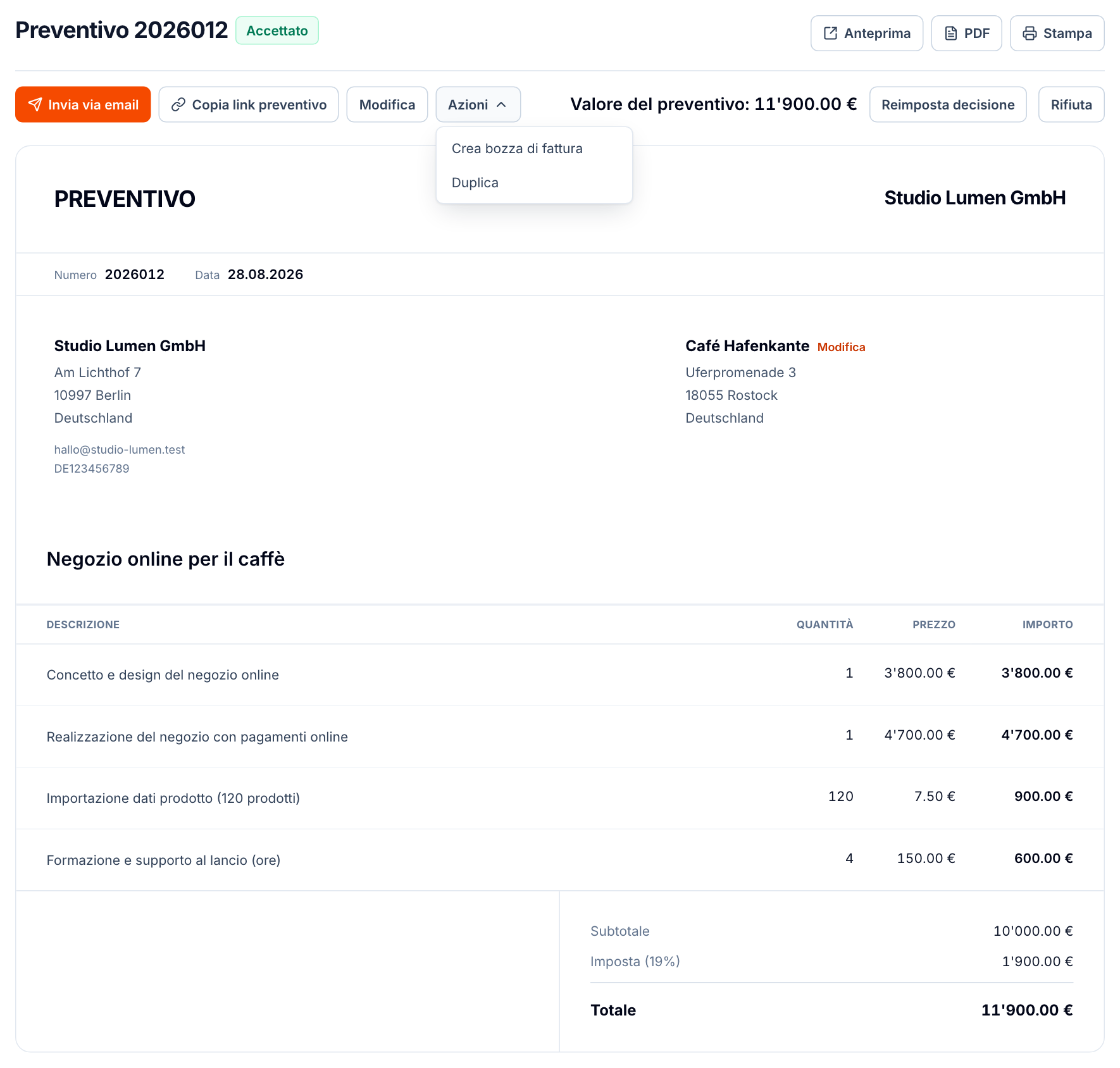Click the hallo@studio-lumen.test email address

click(120, 450)
